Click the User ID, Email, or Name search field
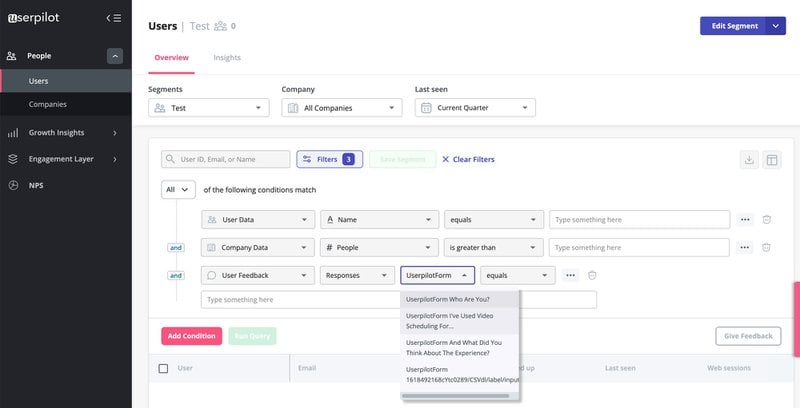This screenshot has width=800, height=408. click(226, 159)
